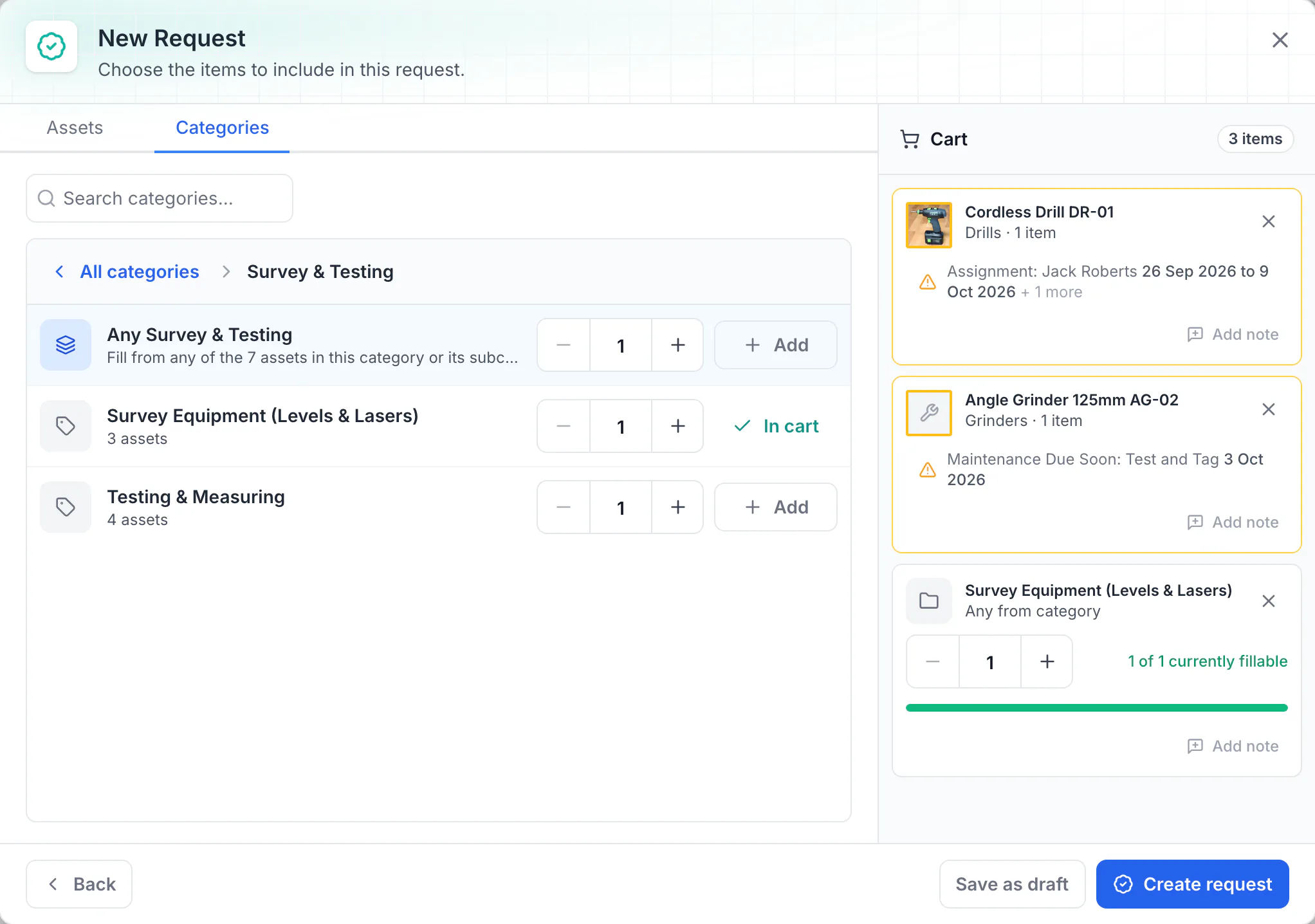Click the Survey Equipment category tag icon
Image resolution: width=1315 pixels, height=924 pixels.
pos(66,426)
